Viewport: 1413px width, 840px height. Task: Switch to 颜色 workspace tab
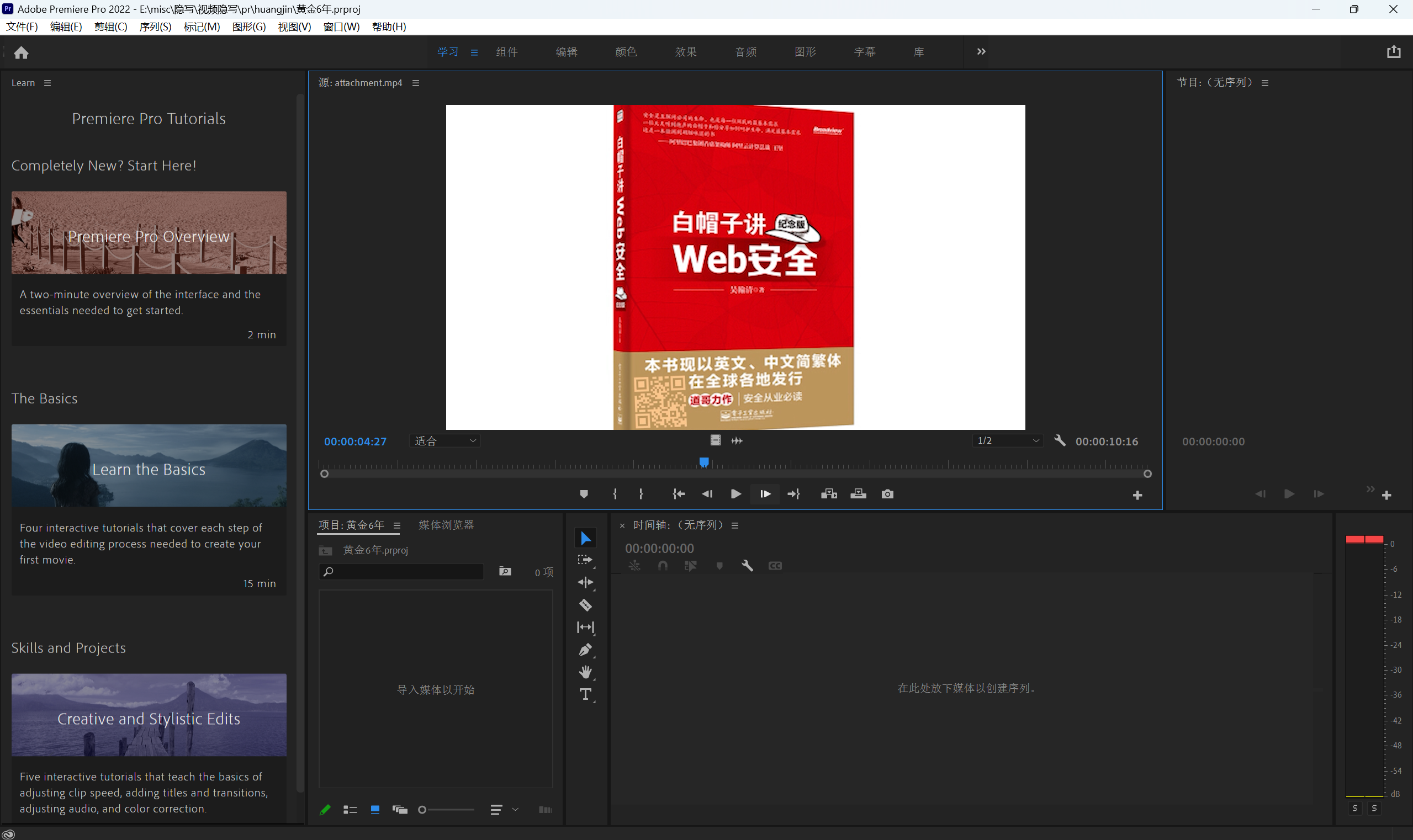pos(626,52)
